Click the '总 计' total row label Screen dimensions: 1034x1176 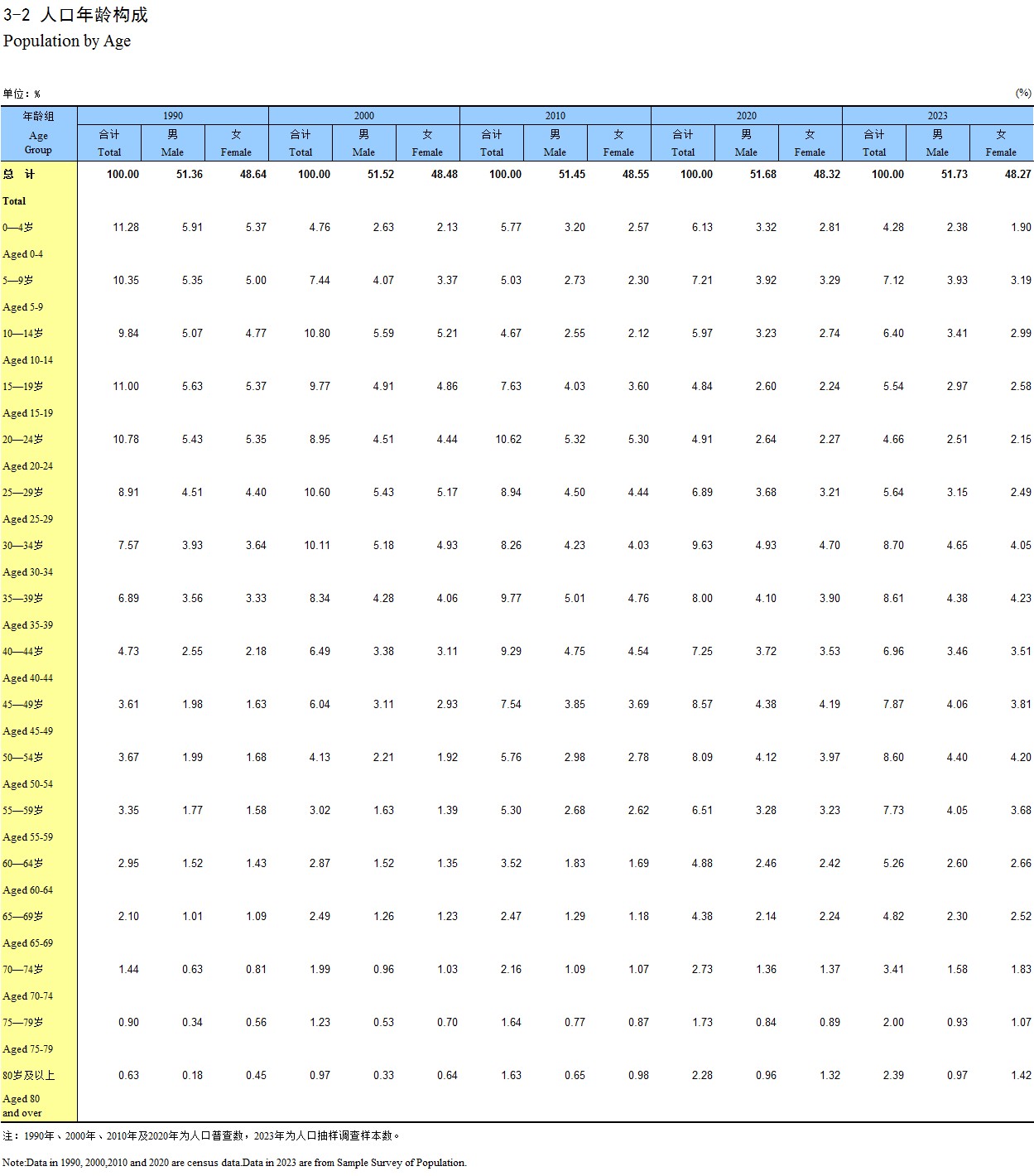pyautogui.click(x=19, y=174)
